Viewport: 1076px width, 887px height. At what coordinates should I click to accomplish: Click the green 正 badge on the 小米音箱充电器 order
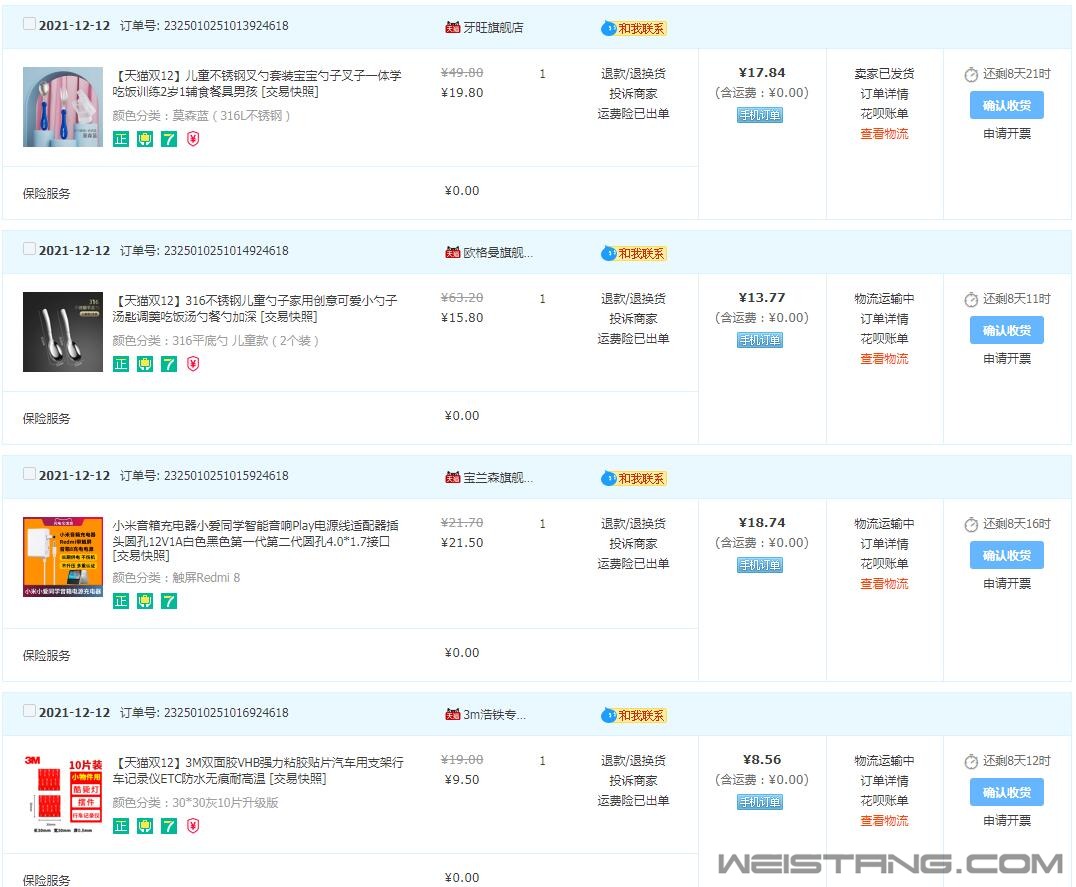[121, 602]
